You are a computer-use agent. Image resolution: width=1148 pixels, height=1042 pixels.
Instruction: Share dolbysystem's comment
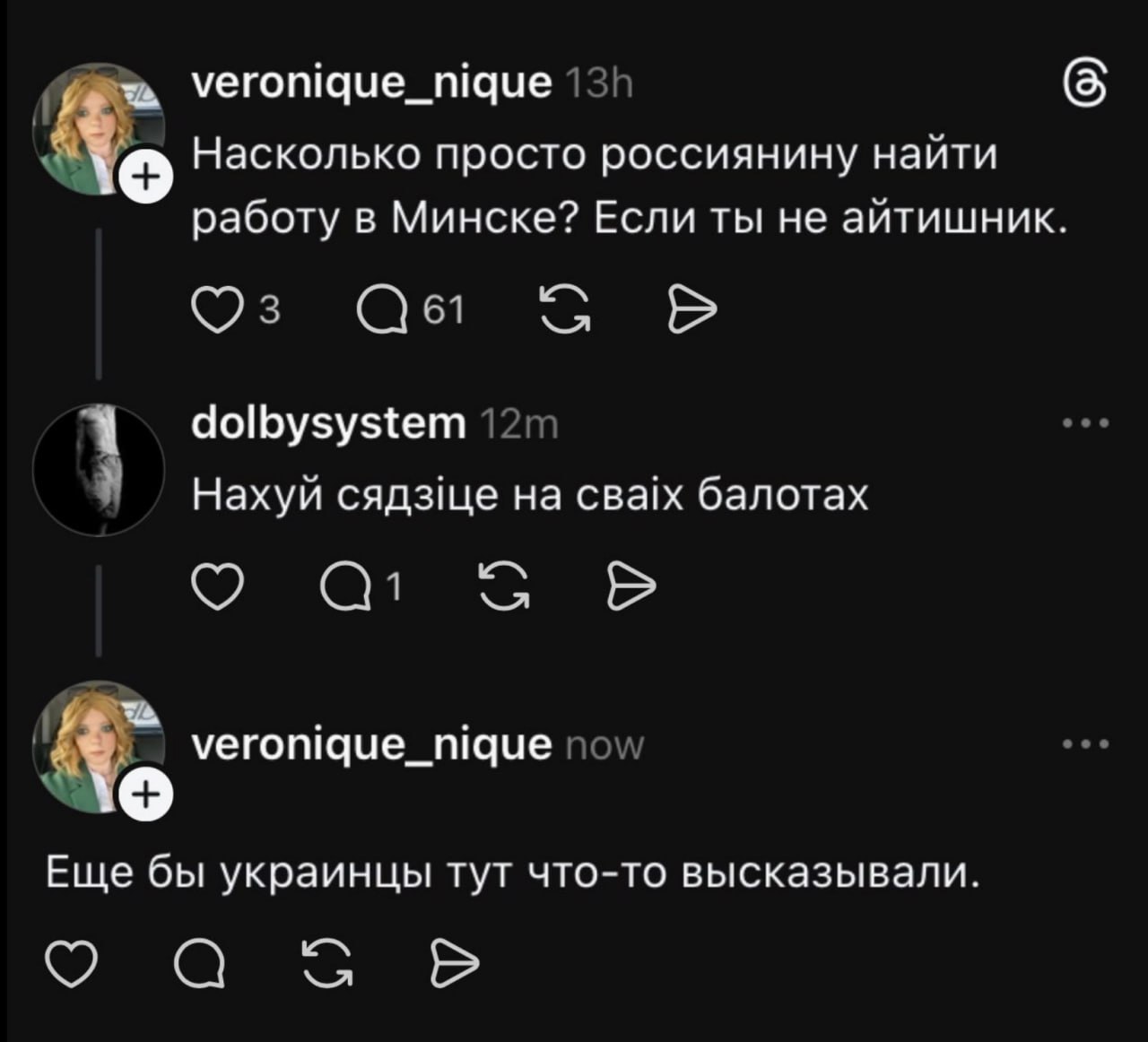[632, 588]
